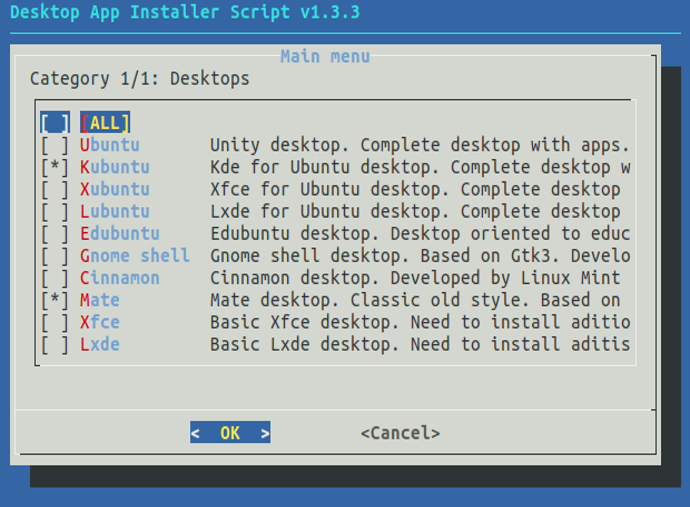Highlight the Cinnamon entry name
The width and height of the screenshot is (690, 507).
pyautogui.click(x=120, y=278)
